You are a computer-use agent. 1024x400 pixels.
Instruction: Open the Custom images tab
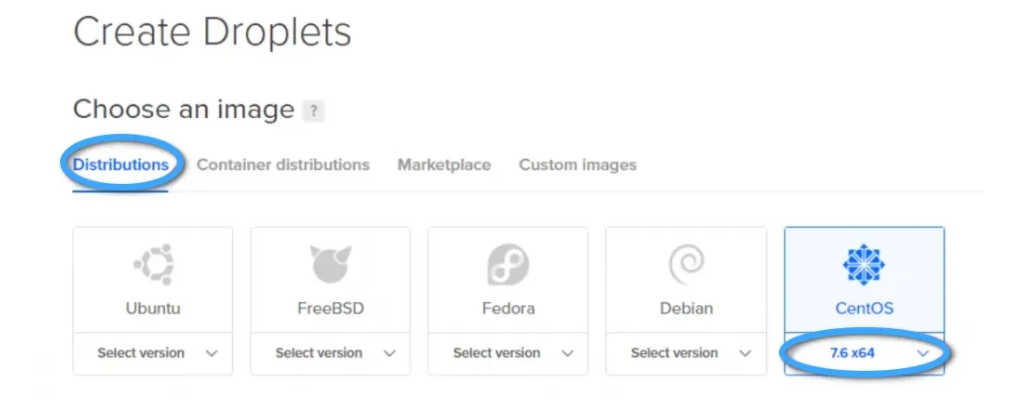tap(577, 164)
